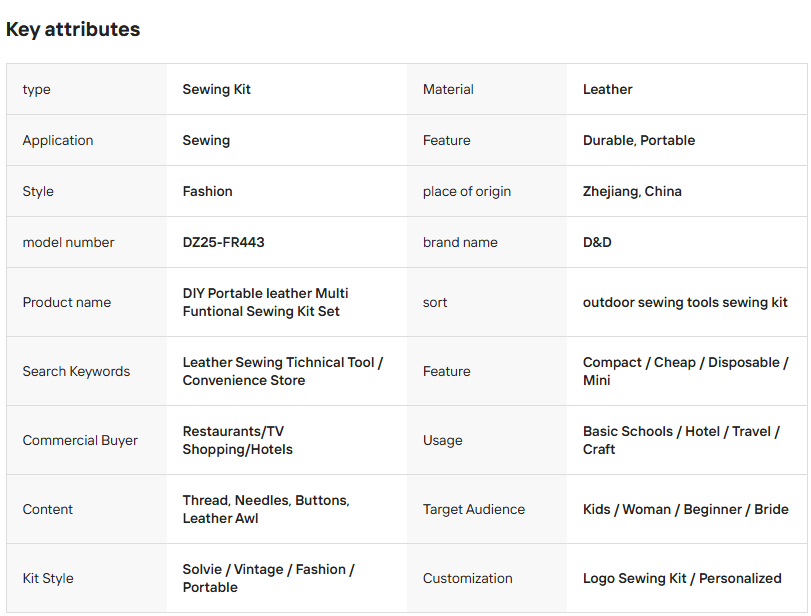
Task: Select Leather Sewing Tichnical Tool keywords
Action: pyautogui.click(x=282, y=371)
